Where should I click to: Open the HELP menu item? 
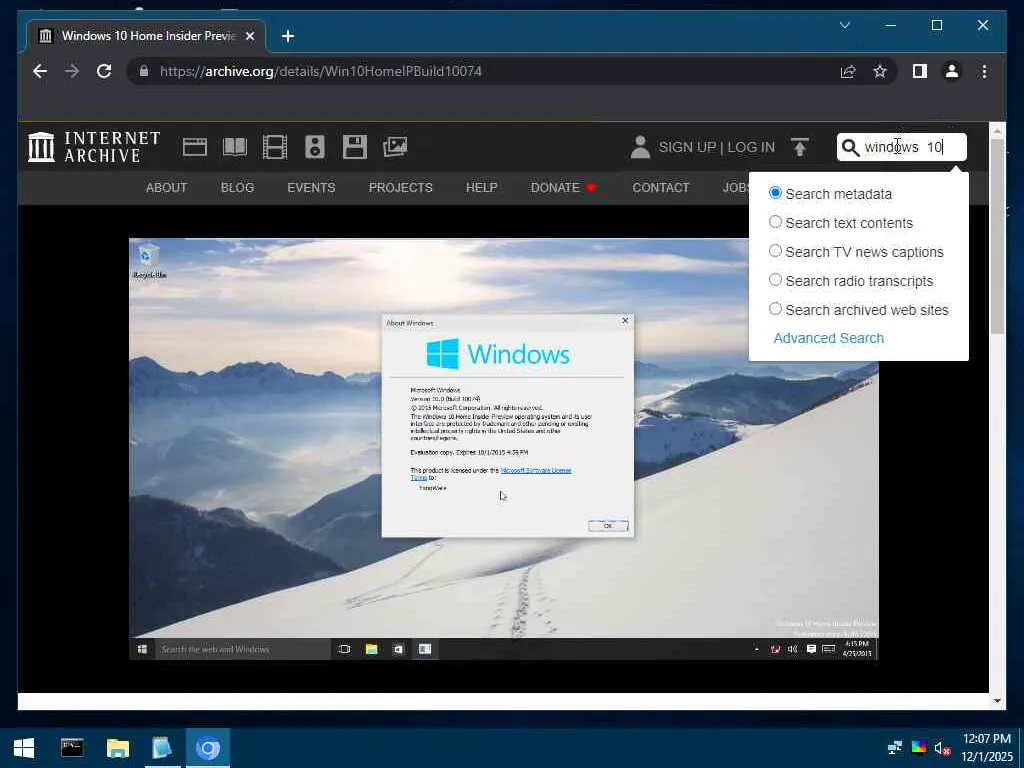pyautogui.click(x=481, y=188)
